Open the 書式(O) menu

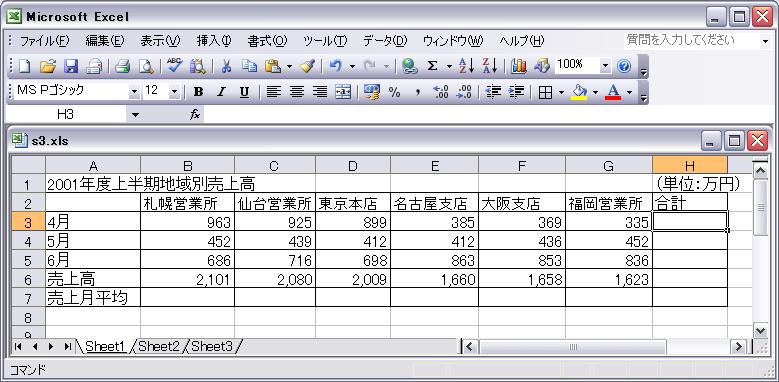(267, 41)
